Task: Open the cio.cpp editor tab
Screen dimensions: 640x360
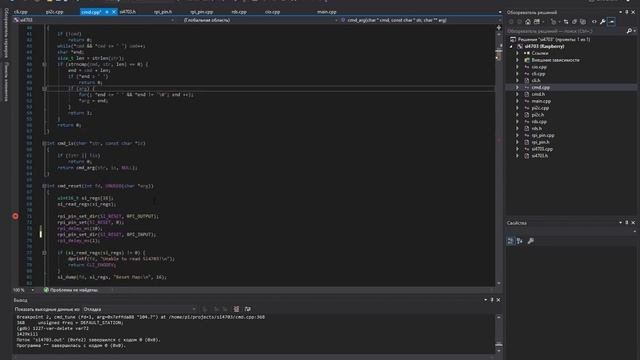Action: pyautogui.click(x=272, y=12)
